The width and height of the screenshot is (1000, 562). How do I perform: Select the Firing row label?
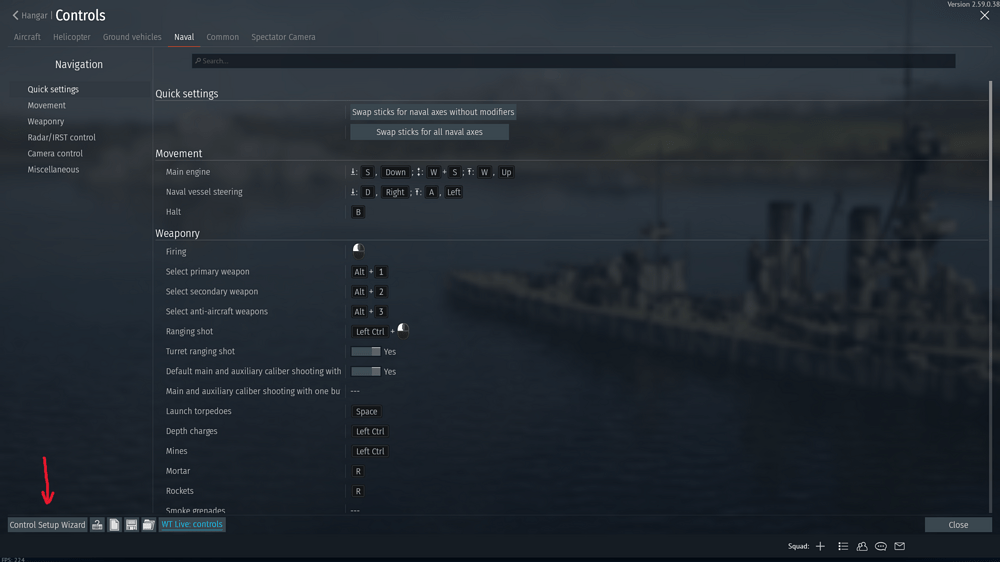[176, 251]
